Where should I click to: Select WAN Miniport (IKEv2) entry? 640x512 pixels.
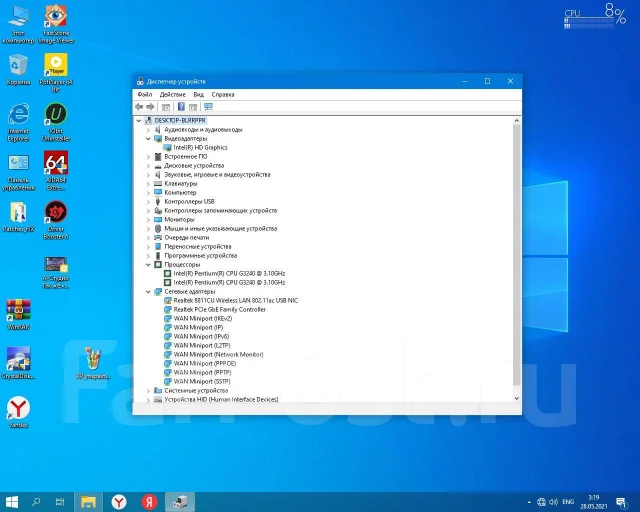(x=202, y=318)
